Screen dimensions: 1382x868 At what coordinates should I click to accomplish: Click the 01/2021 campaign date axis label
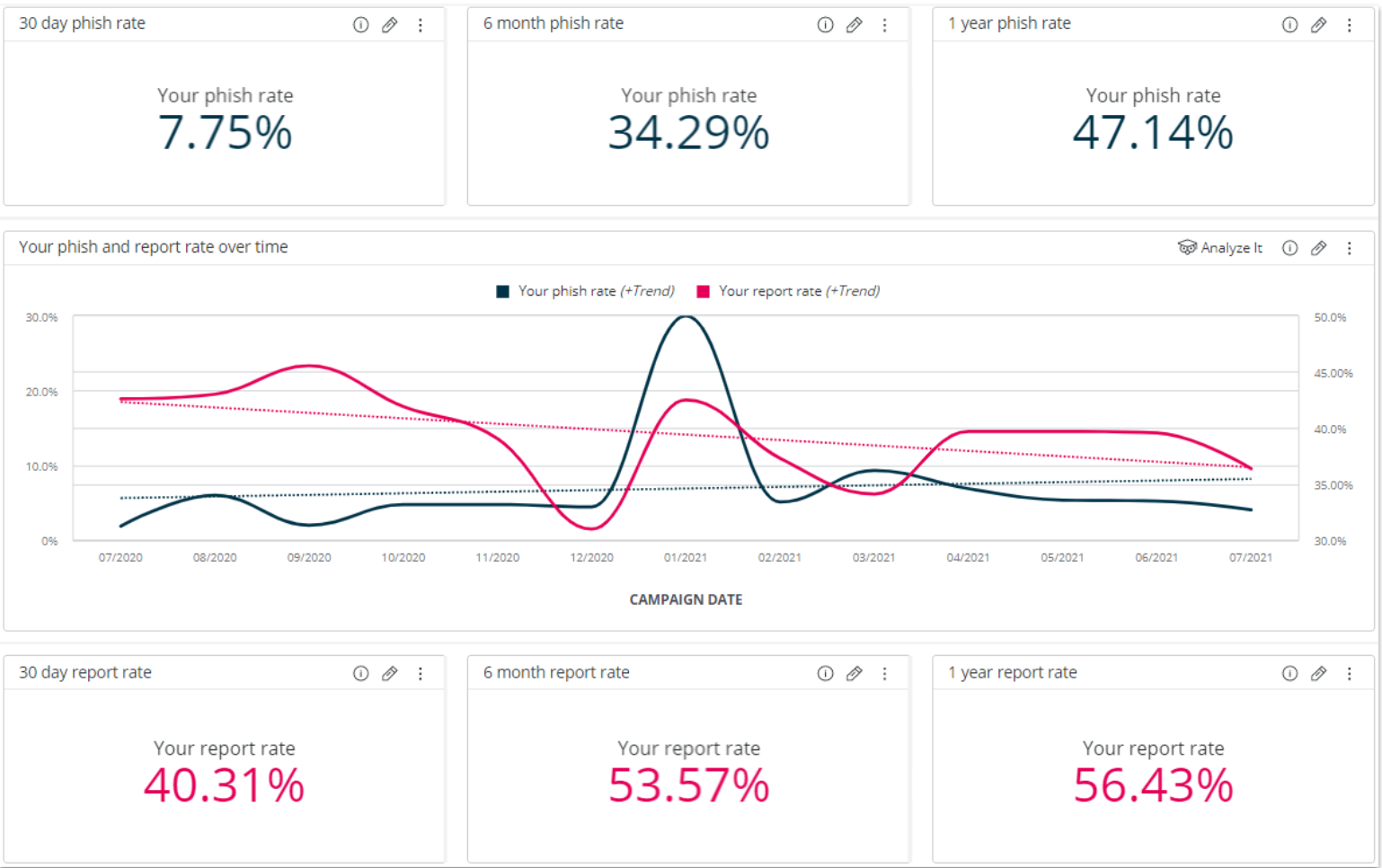tap(686, 557)
